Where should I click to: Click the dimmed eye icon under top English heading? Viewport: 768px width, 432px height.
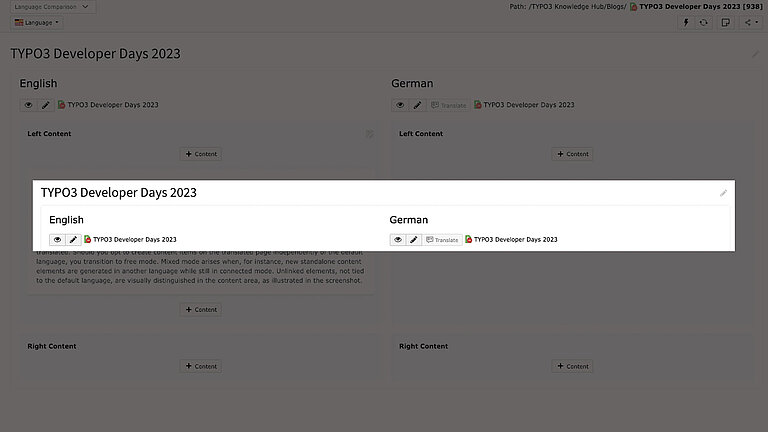tap(28, 105)
